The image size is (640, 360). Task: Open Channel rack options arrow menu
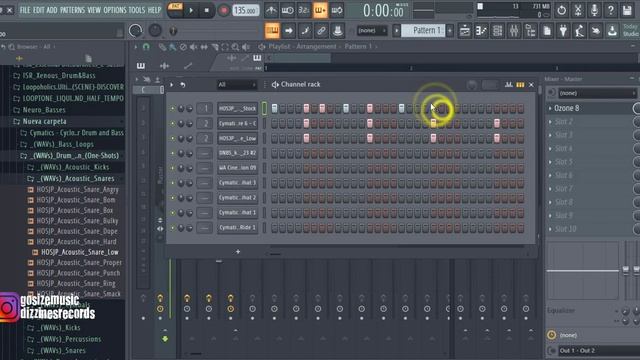click(x=172, y=84)
